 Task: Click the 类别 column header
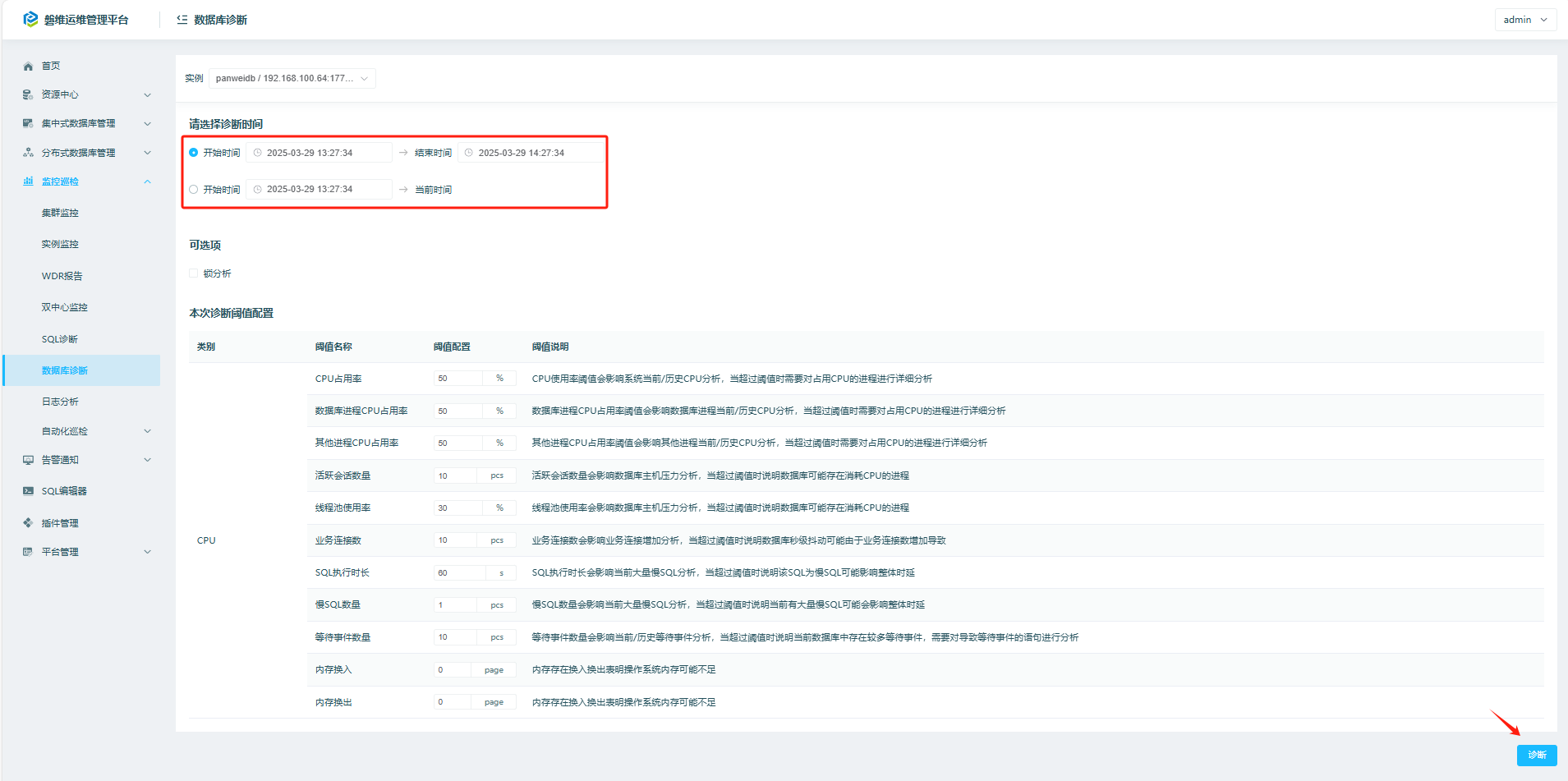tap(206, 347)
